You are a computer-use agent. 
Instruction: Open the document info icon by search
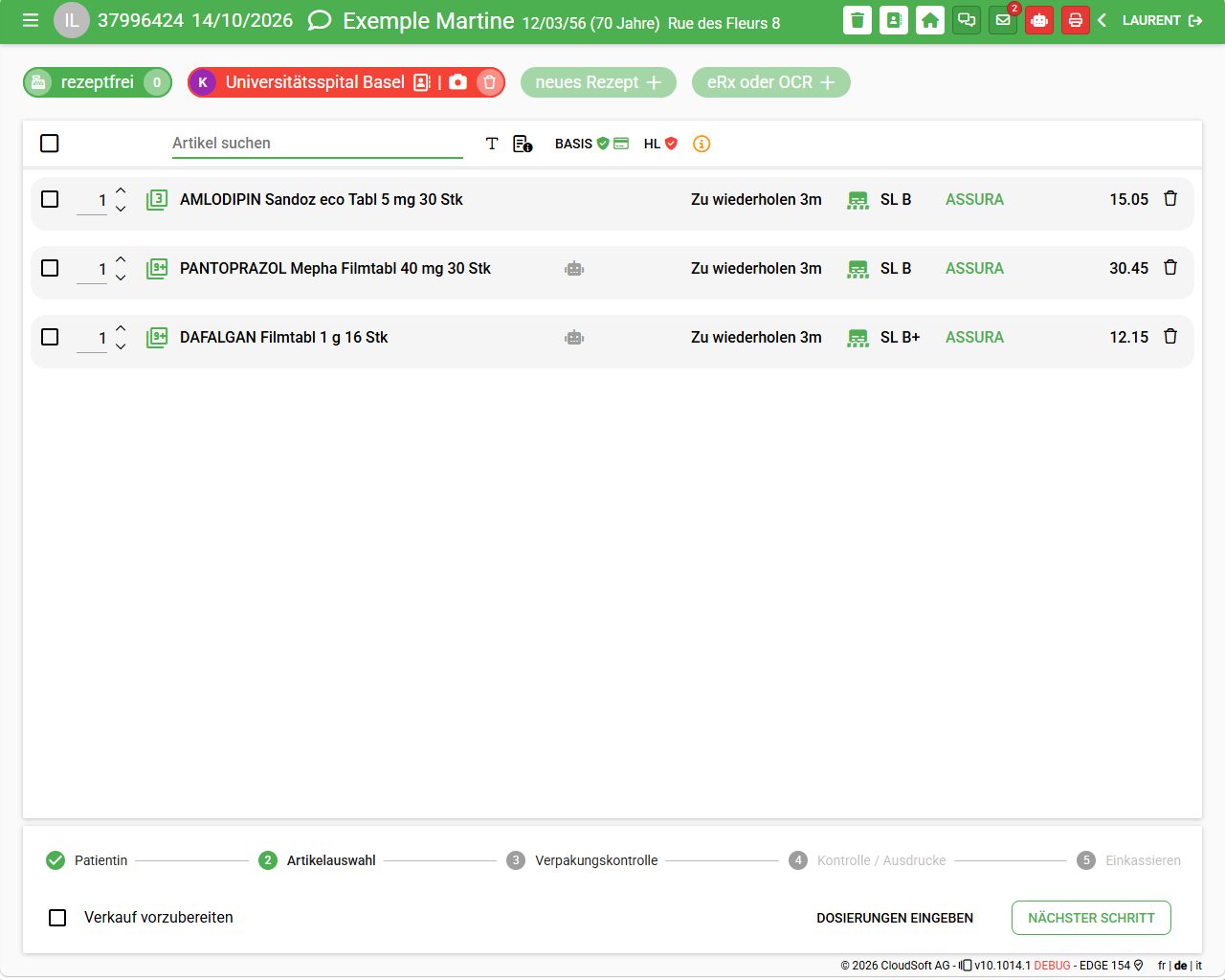click(x=523, y=144)
